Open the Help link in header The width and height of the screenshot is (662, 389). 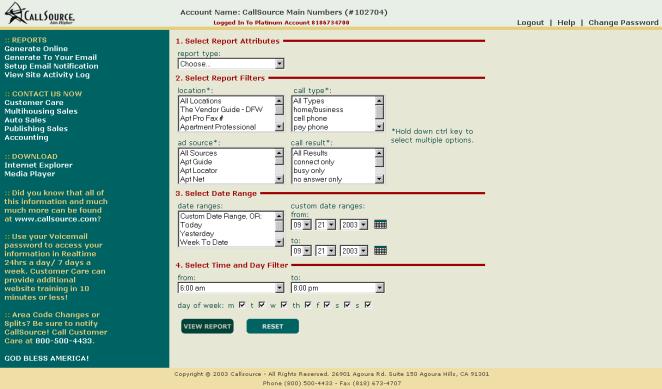[566, 22]
